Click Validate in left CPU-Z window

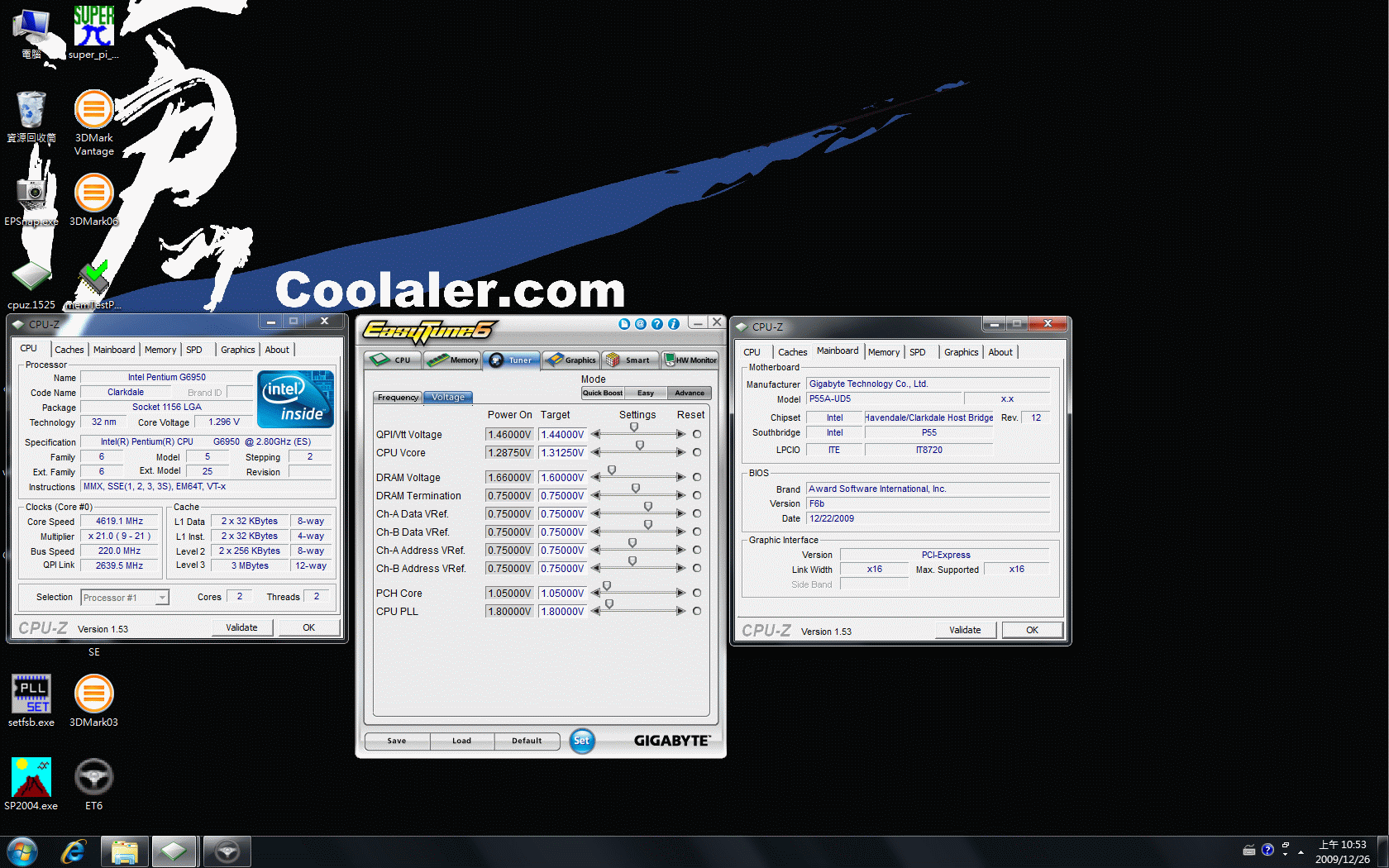coord(241,627)
